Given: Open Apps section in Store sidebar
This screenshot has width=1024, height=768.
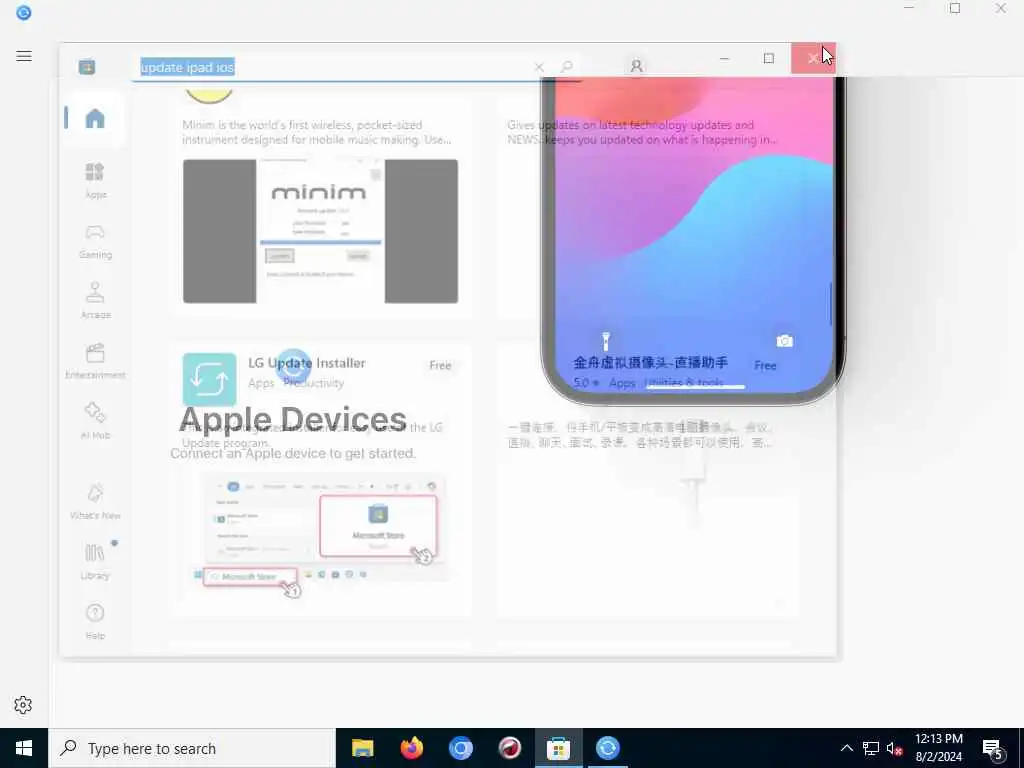Looking at the screenshot, I should [95, 180].
